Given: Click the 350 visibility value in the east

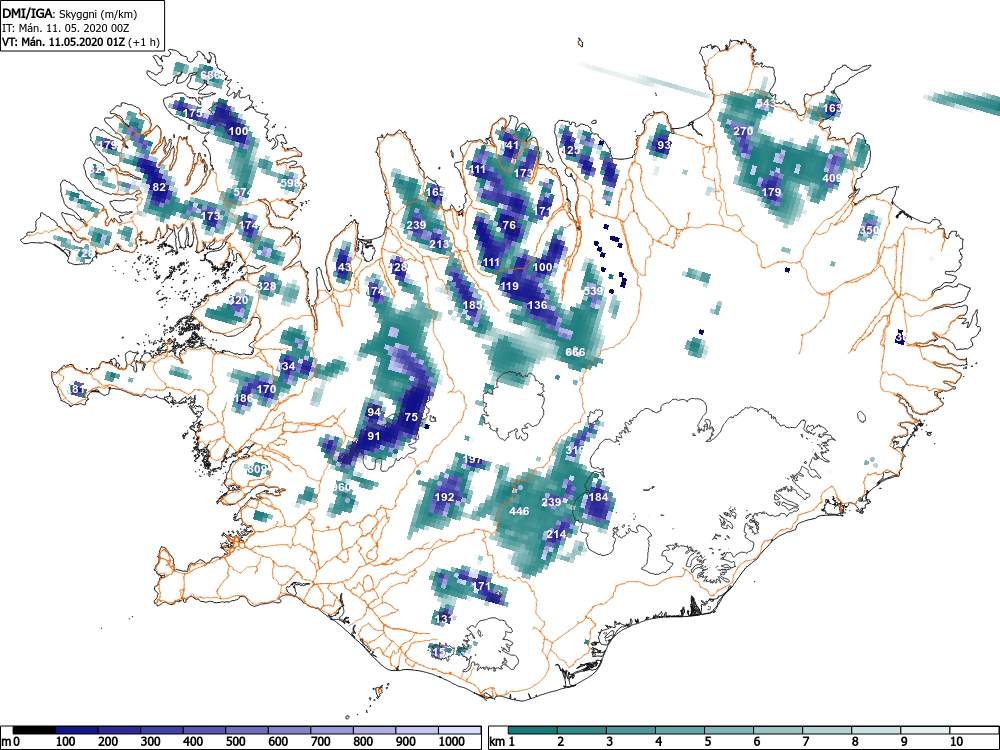Looking at the screenshot, I should coord(869,230).
